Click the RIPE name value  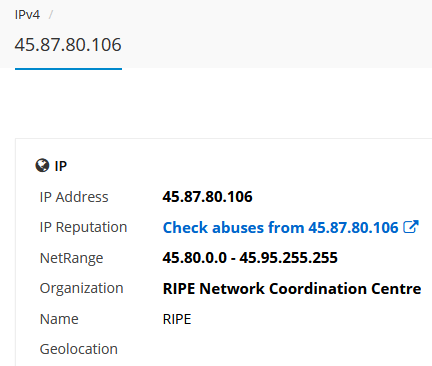pyautogui.click(x=177, y=319)
